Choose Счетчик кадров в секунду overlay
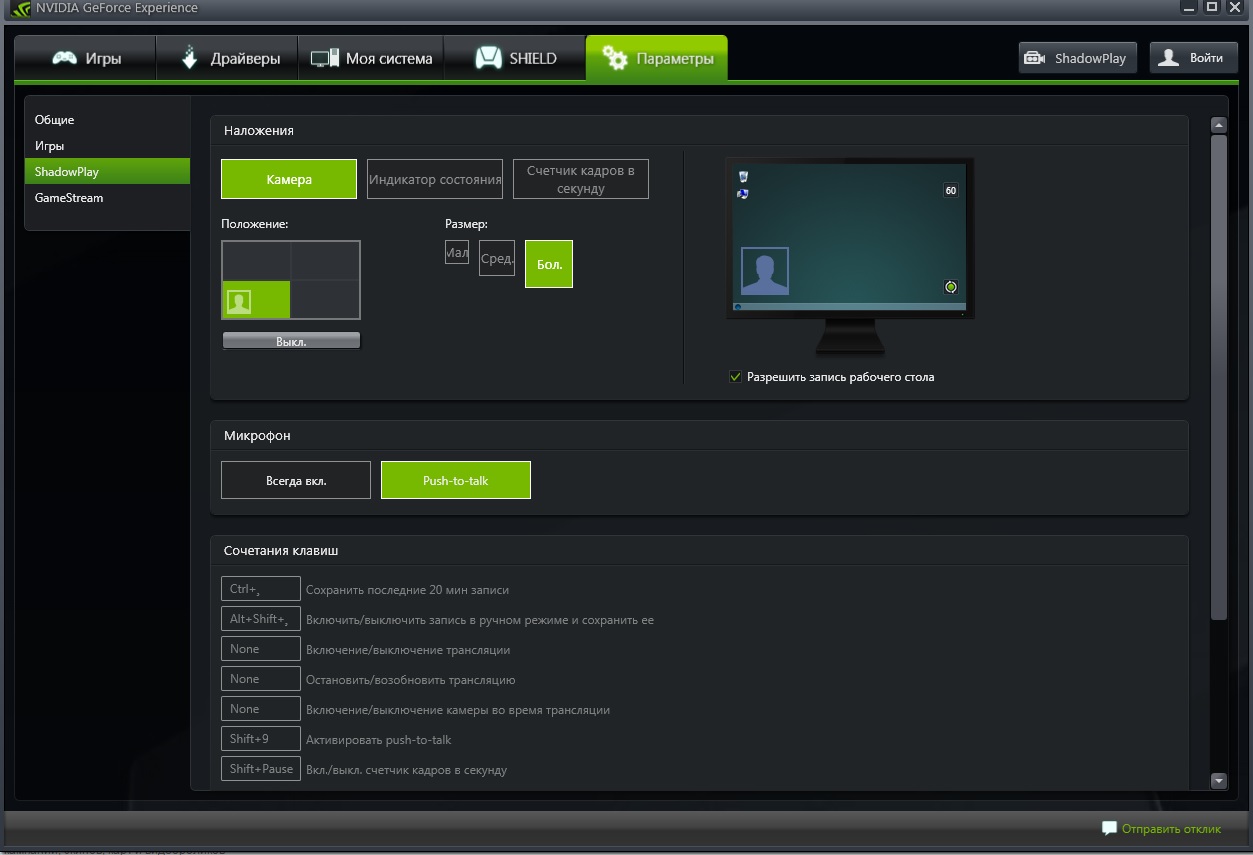 581,179
